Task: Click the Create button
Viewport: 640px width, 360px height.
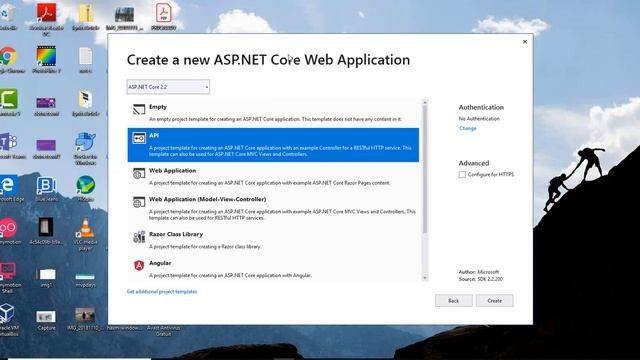Action: click(x=494, y=300)
